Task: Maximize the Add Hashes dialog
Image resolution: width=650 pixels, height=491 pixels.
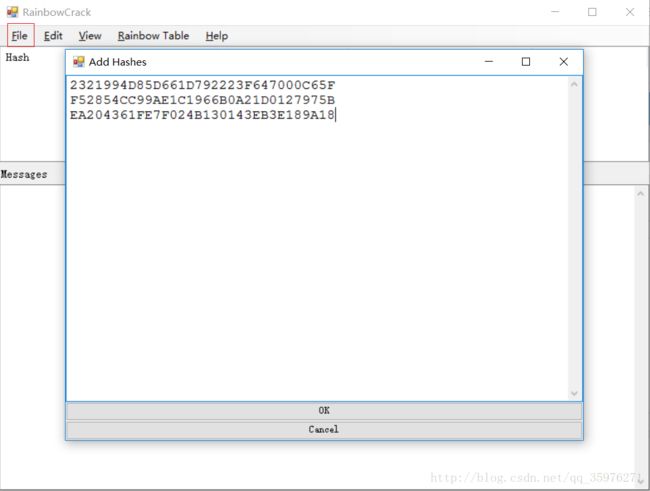Action: pyautogui.click(x=526, y=62)
